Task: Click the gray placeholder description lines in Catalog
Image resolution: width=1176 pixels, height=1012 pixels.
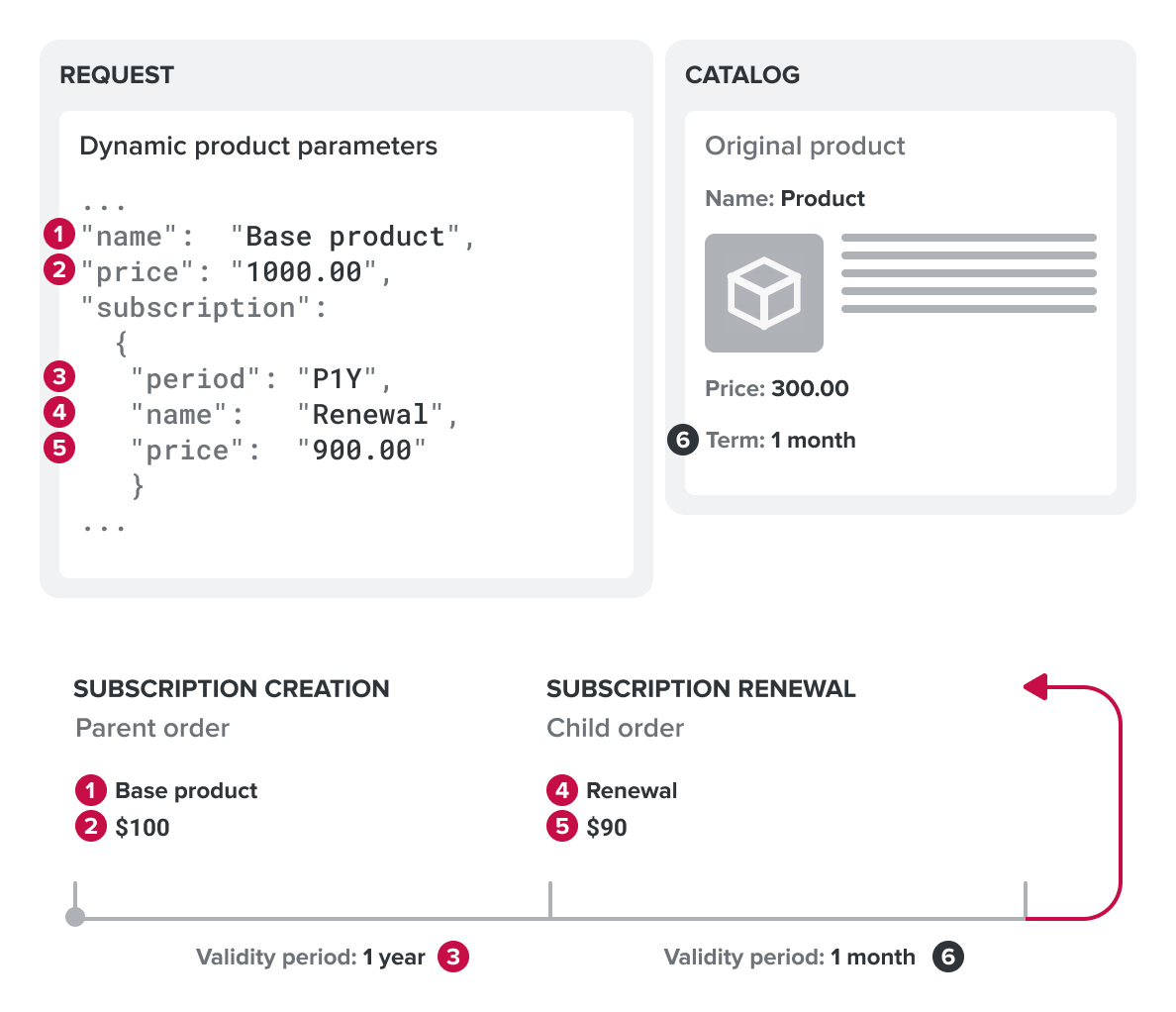Action: pyautogui.click(x=968, y=273)
